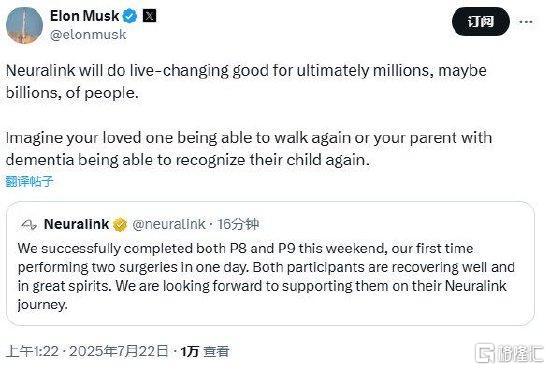Click the blue verified checkmark badge
The image size is (550, 370).
coord(130,16)
